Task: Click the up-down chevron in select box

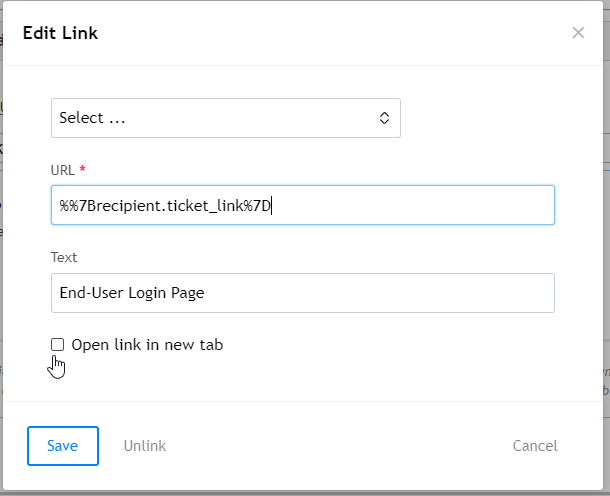Action: pos(384,118)
